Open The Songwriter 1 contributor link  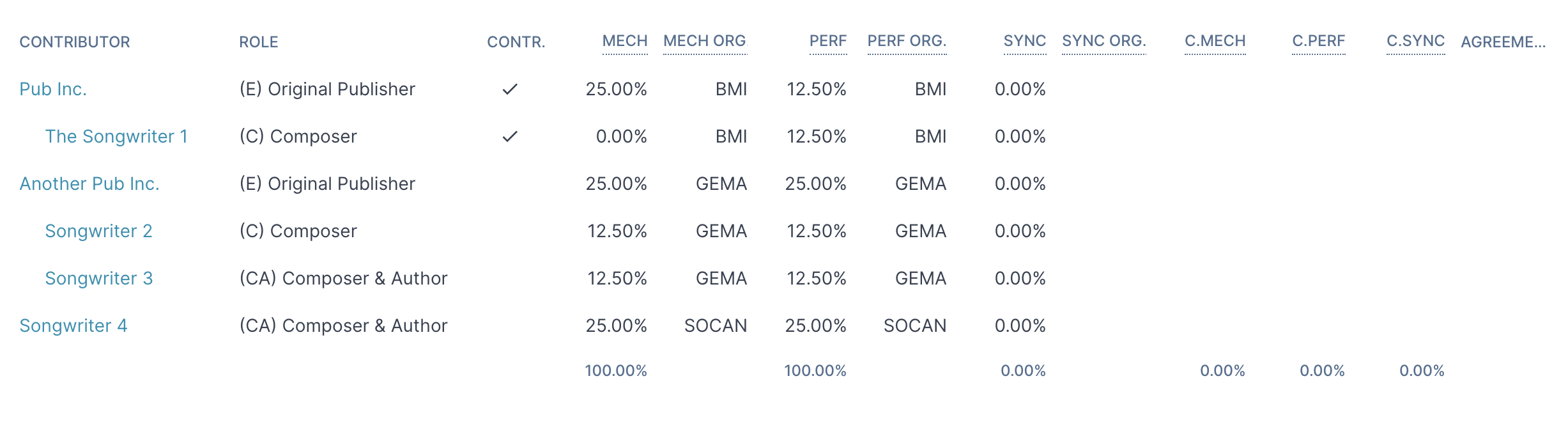(x=116, y=136)
